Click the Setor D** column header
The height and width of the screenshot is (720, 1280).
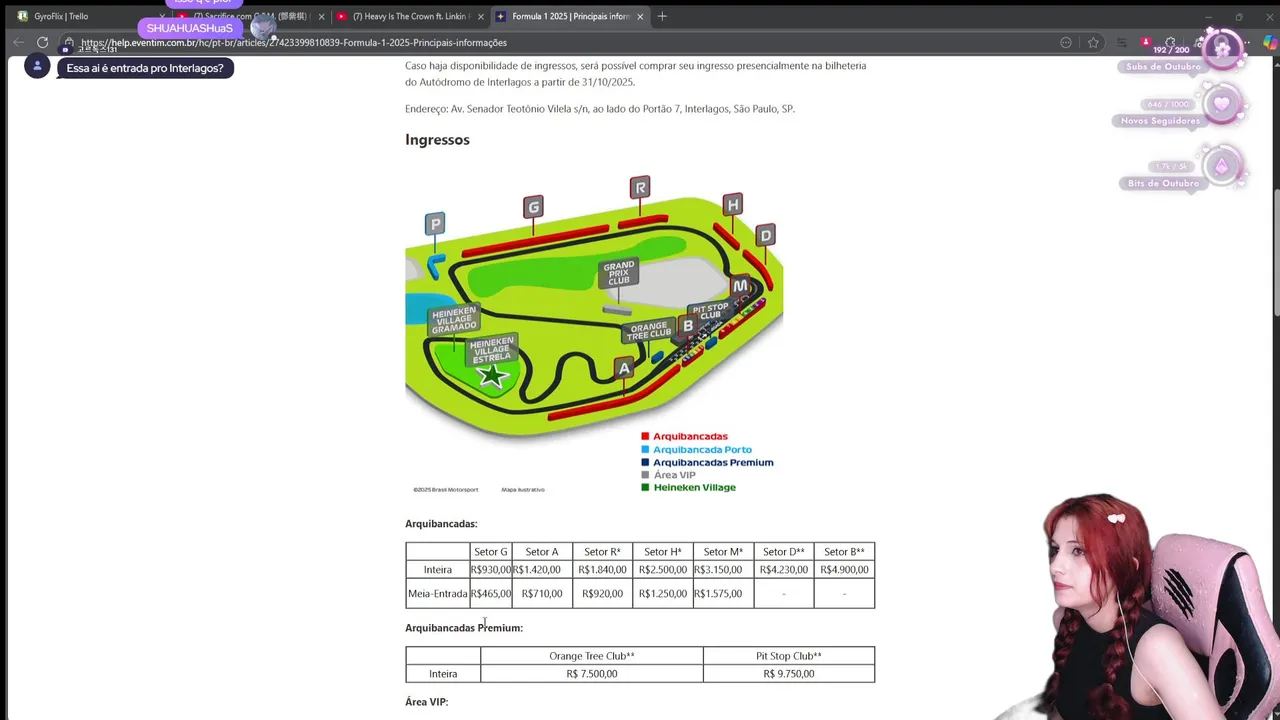click(784, 552)
